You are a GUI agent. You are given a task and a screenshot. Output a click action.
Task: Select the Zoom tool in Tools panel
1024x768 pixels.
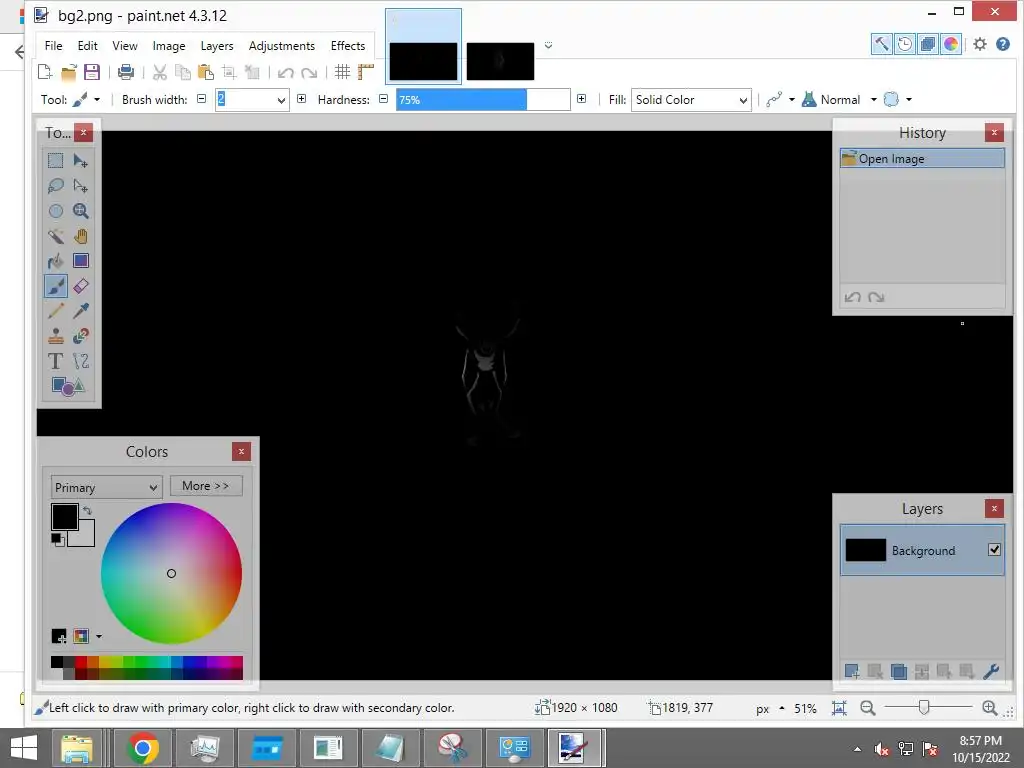[81, 211]
